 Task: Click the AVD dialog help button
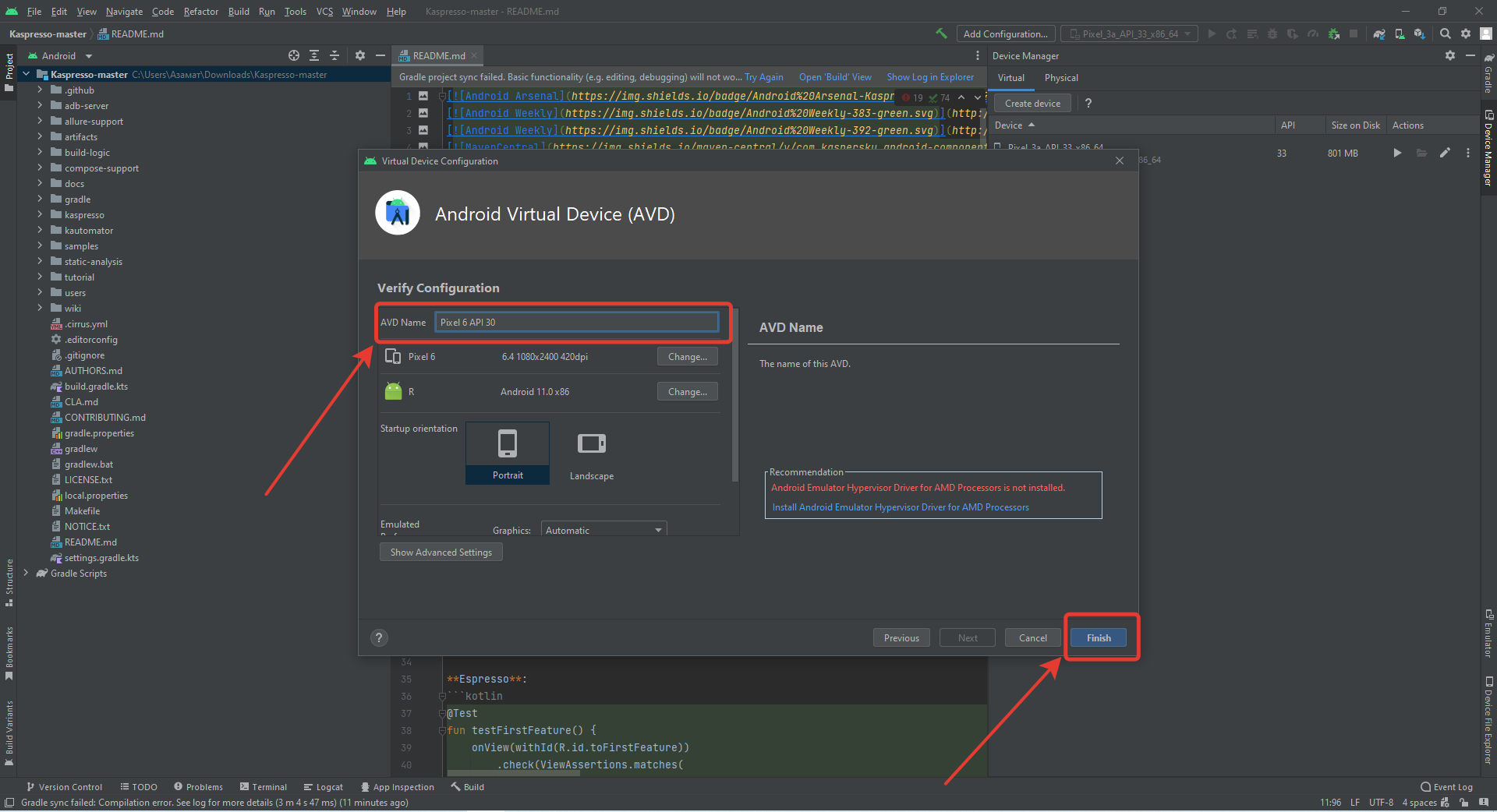379,637
